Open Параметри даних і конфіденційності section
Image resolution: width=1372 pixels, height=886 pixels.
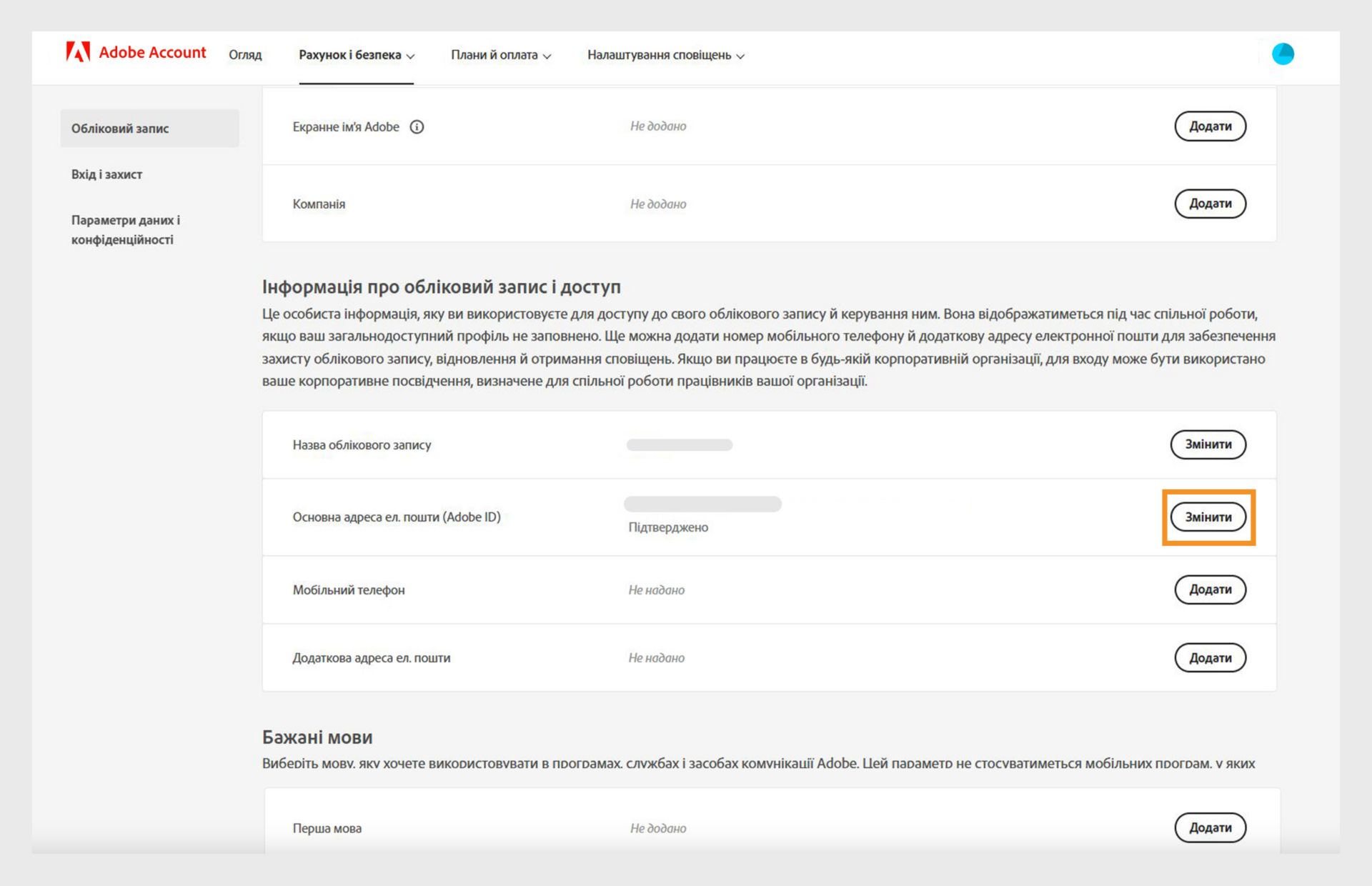pos(125,229)
